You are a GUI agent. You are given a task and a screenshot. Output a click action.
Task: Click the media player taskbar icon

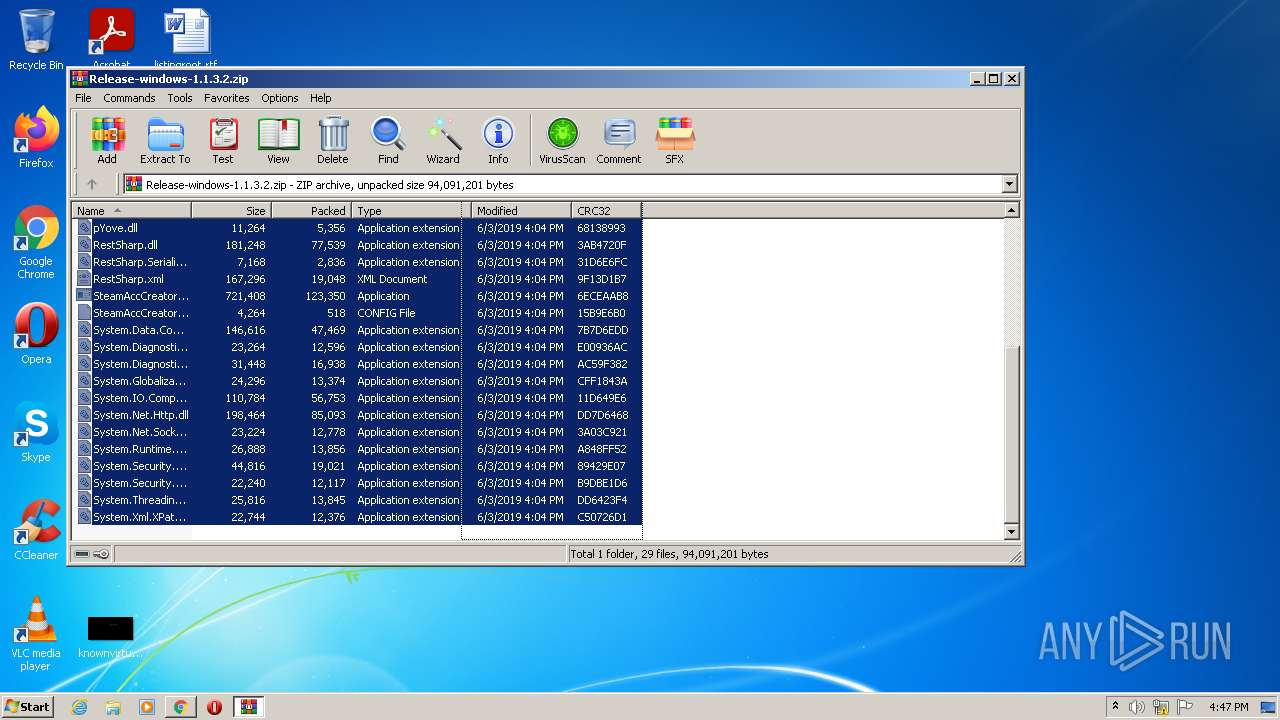pyautogui.click(x=147, y=707)
